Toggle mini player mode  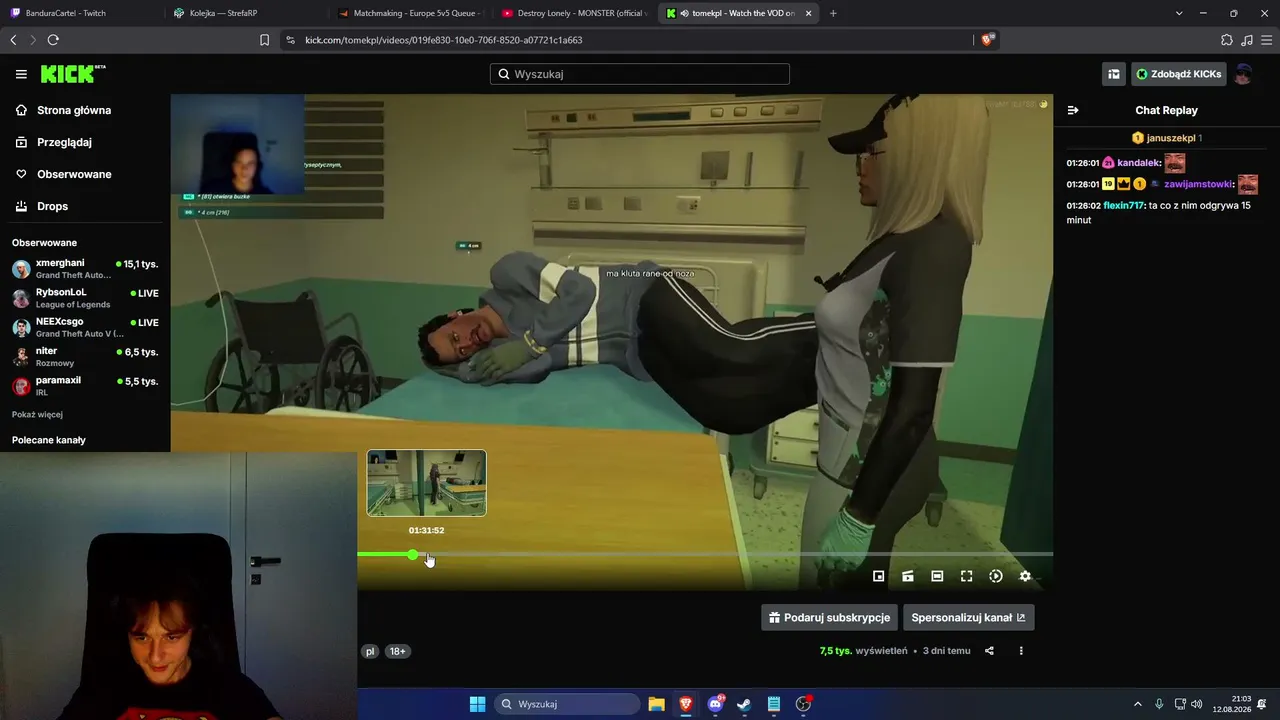click(878, 576)
